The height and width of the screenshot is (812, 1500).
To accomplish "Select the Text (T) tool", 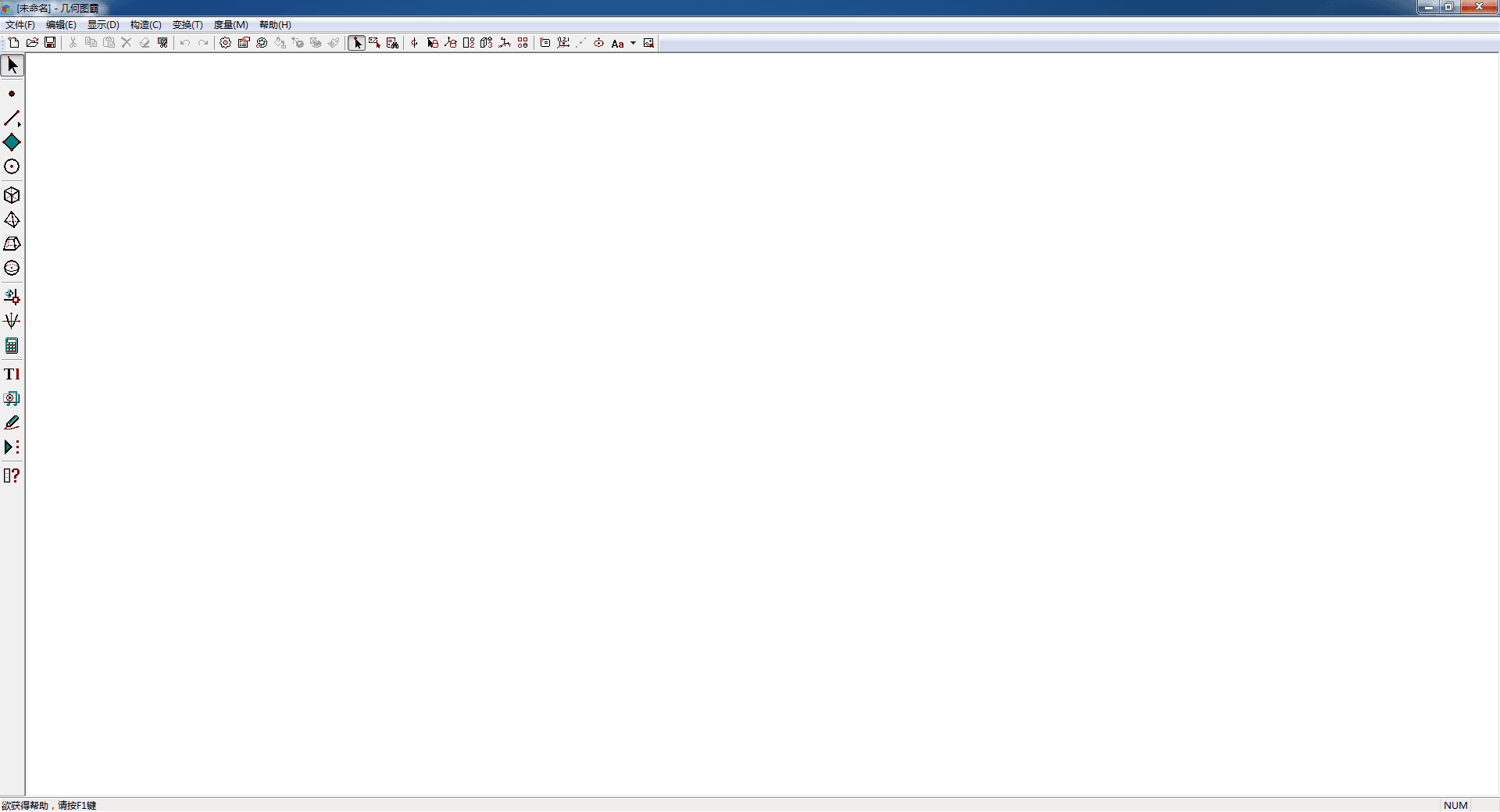I will [x=12, y=374].
